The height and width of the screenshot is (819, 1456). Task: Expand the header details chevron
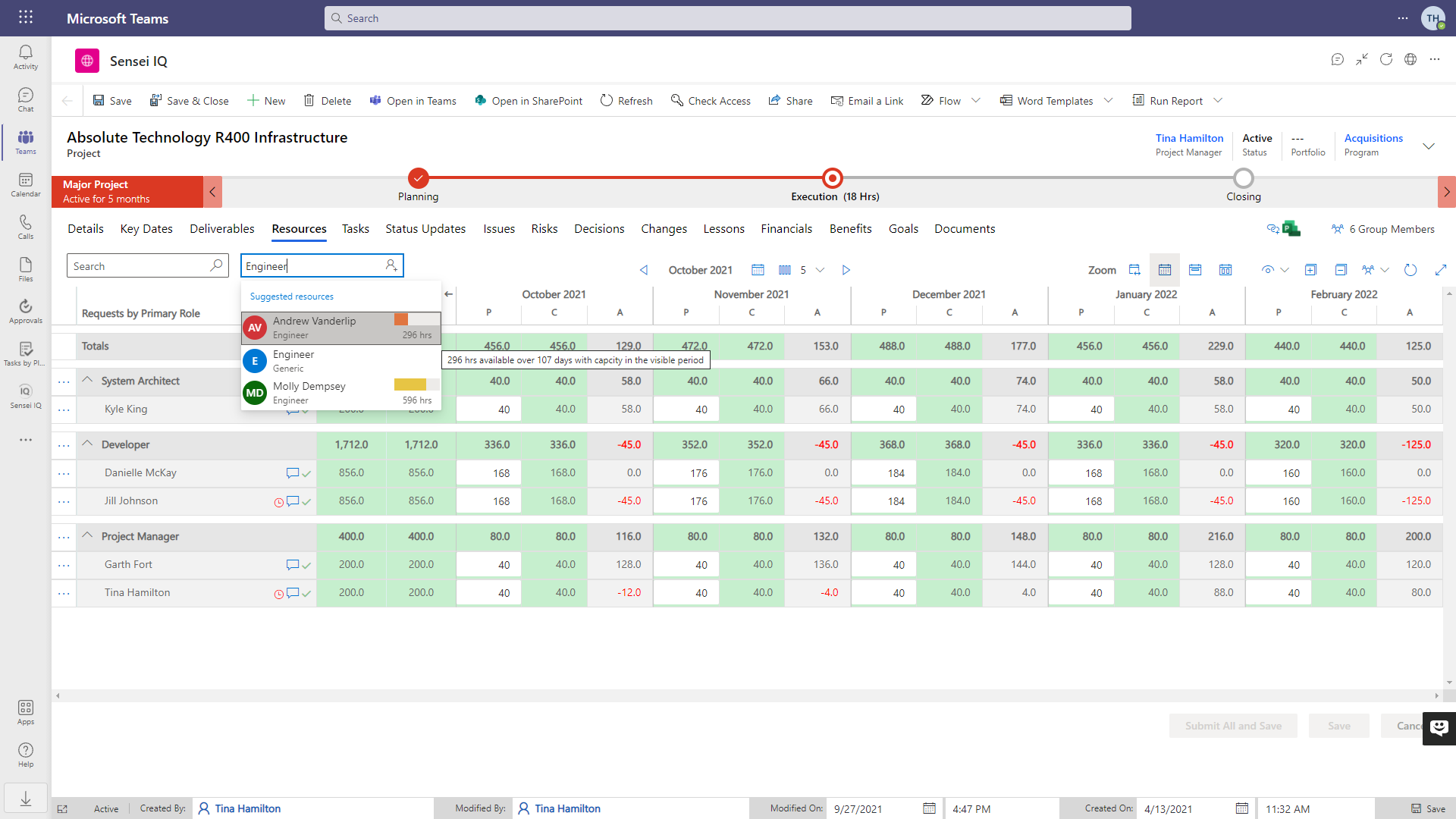point(1429,146)
